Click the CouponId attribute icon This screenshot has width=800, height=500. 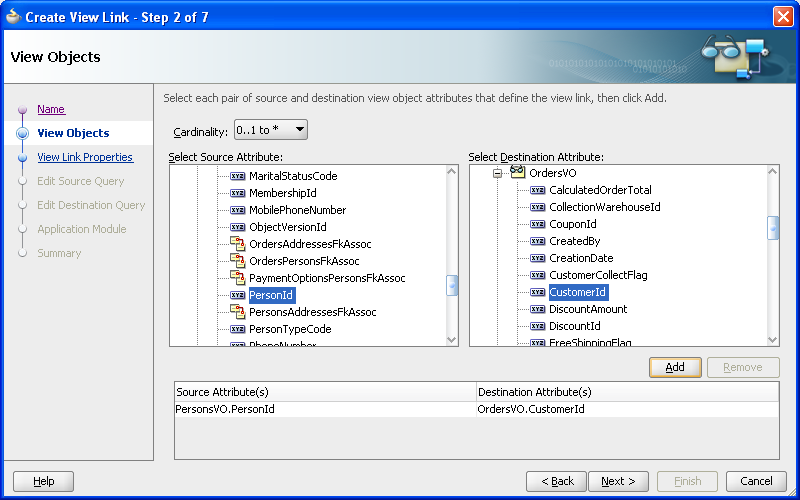(x=537, y=224)
